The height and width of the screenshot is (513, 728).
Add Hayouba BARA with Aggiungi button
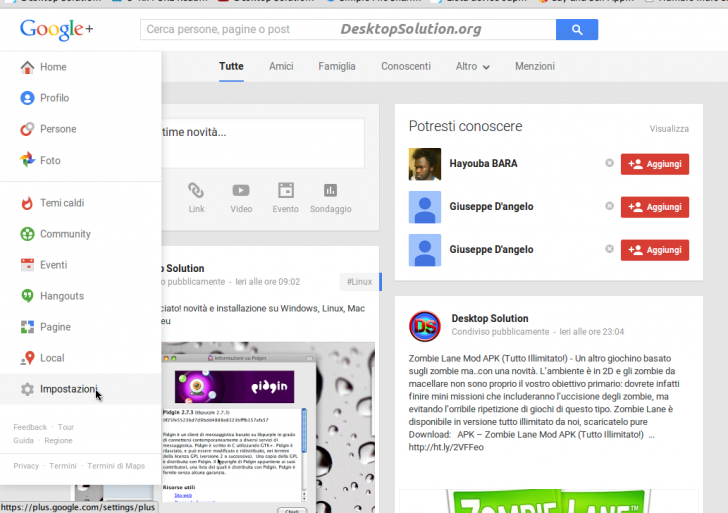tap(655, 164)
